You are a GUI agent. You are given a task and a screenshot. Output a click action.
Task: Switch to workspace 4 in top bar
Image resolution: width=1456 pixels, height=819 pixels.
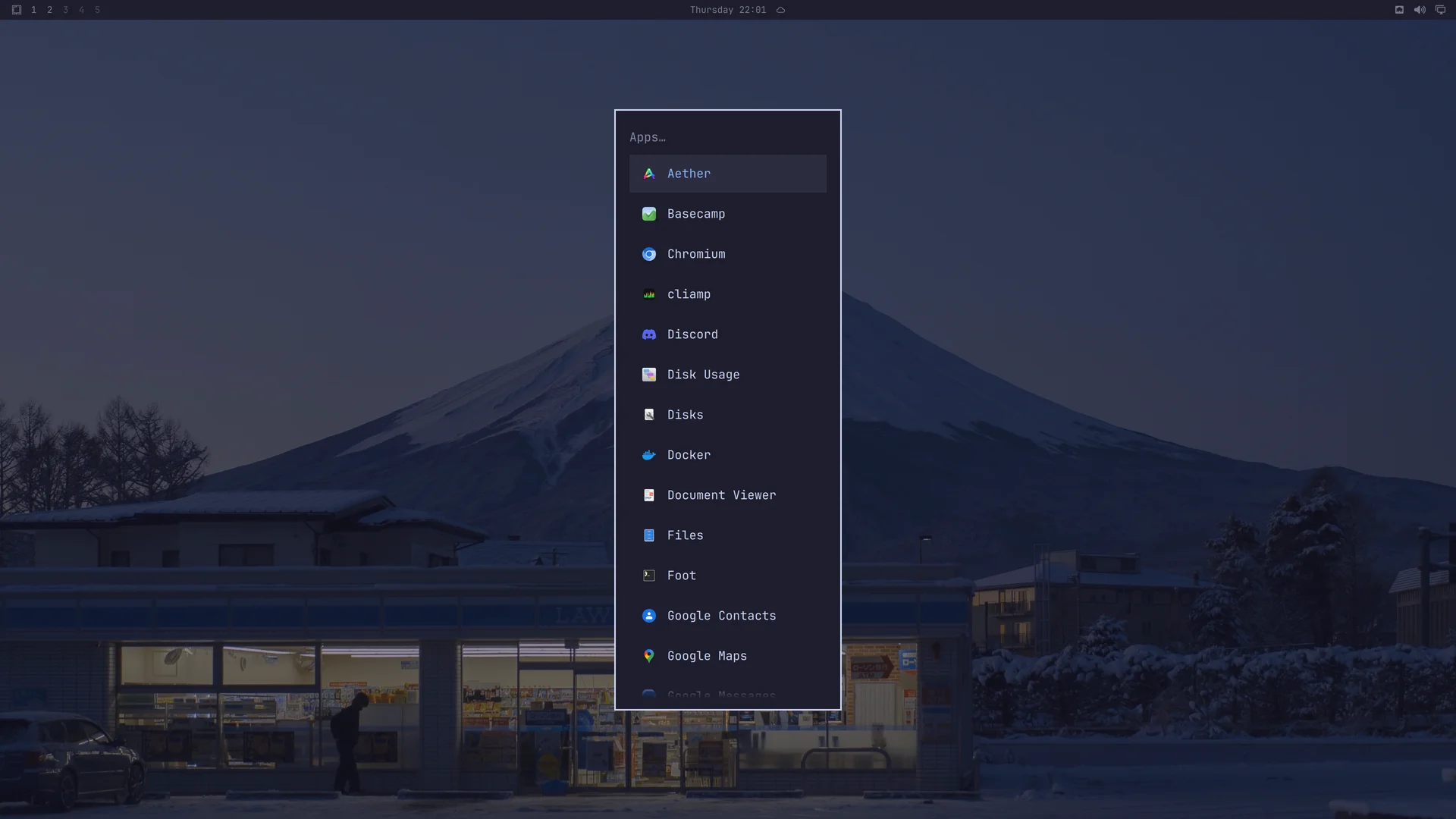[x=81, y=10]
